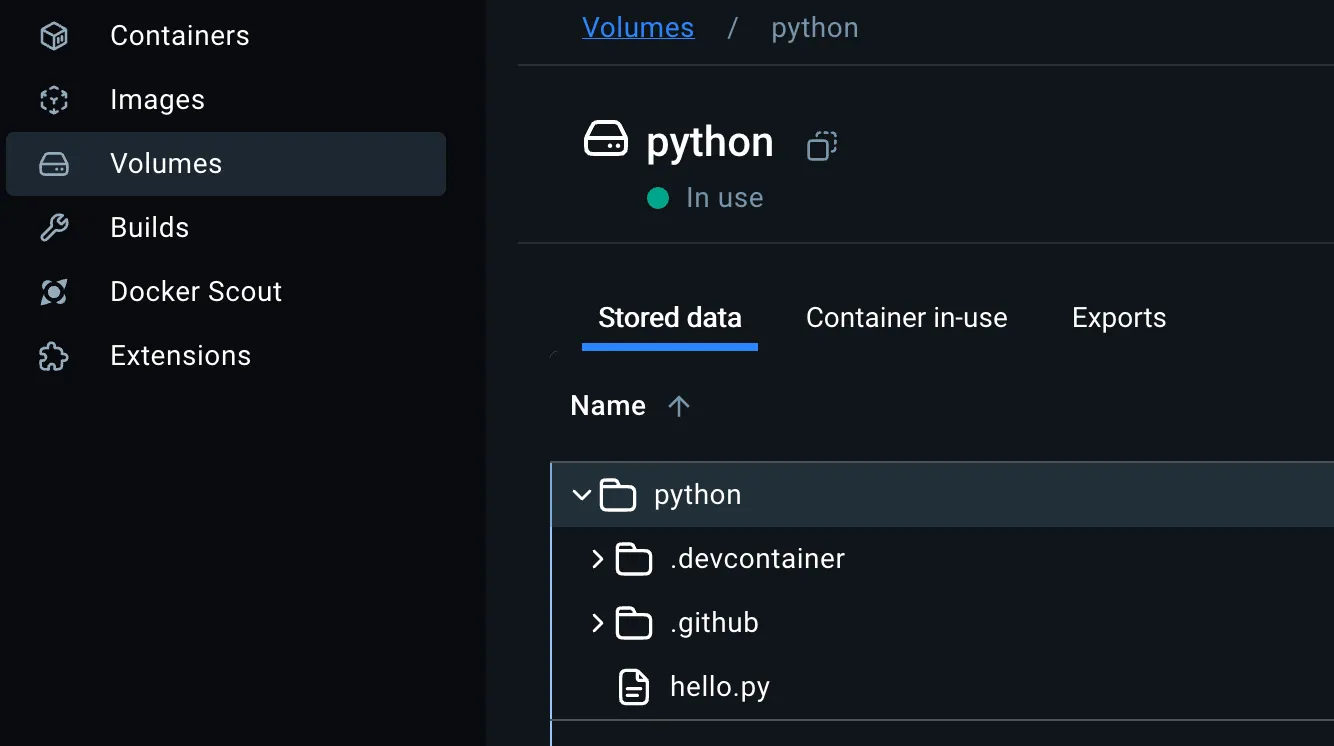Select the Images sidebar icon
The image size is (1334, 746).
tap(53, 99)
